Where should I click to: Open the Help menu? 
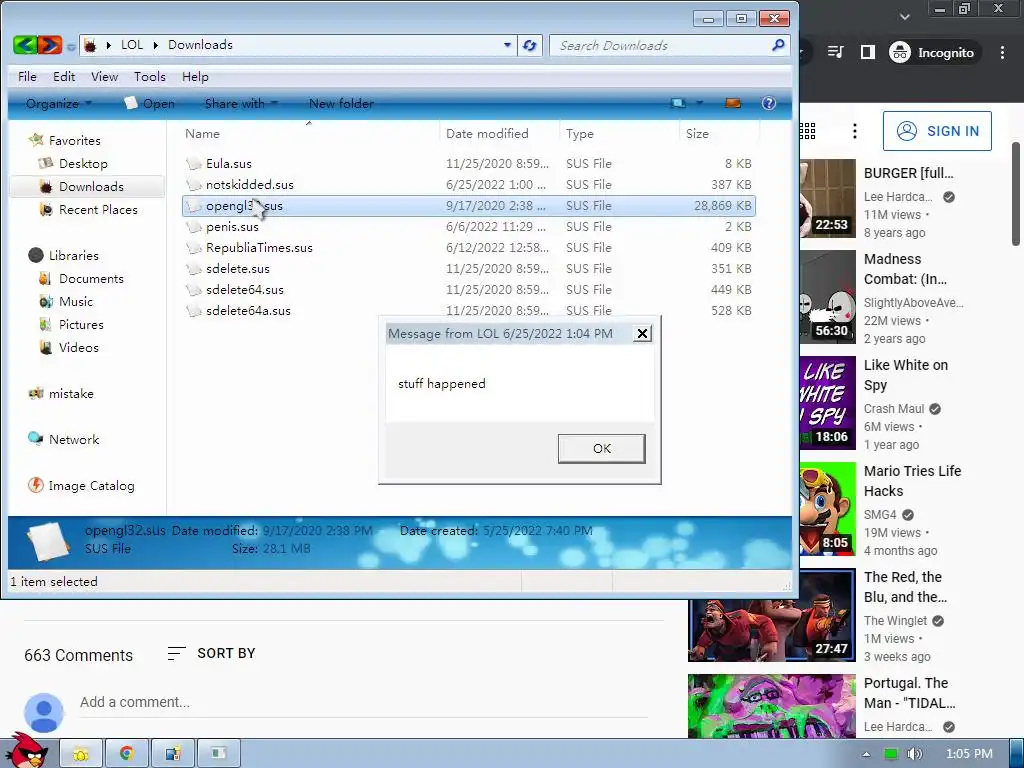(x=195, y=76)
